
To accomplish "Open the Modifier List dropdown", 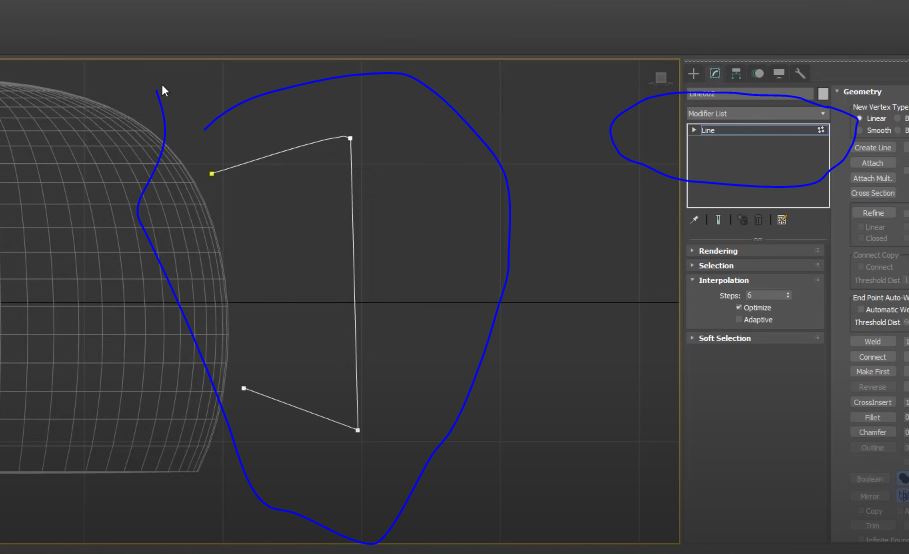I will pos(758,114).
